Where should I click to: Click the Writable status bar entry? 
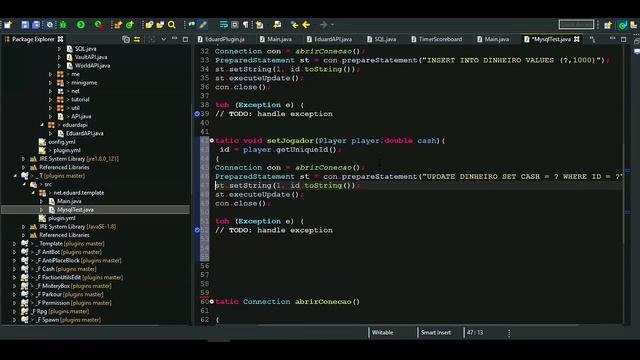pyautogui.click(x=382, y=333)
